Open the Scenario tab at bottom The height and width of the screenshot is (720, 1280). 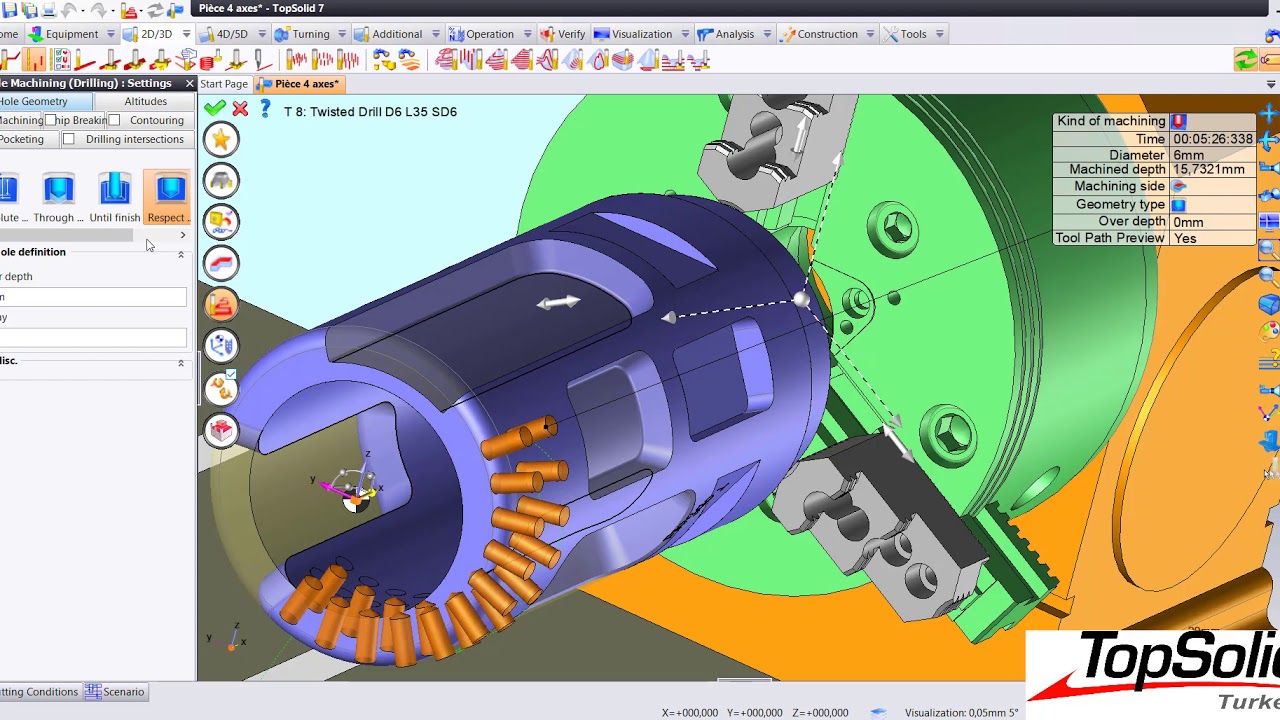point(115,692)
